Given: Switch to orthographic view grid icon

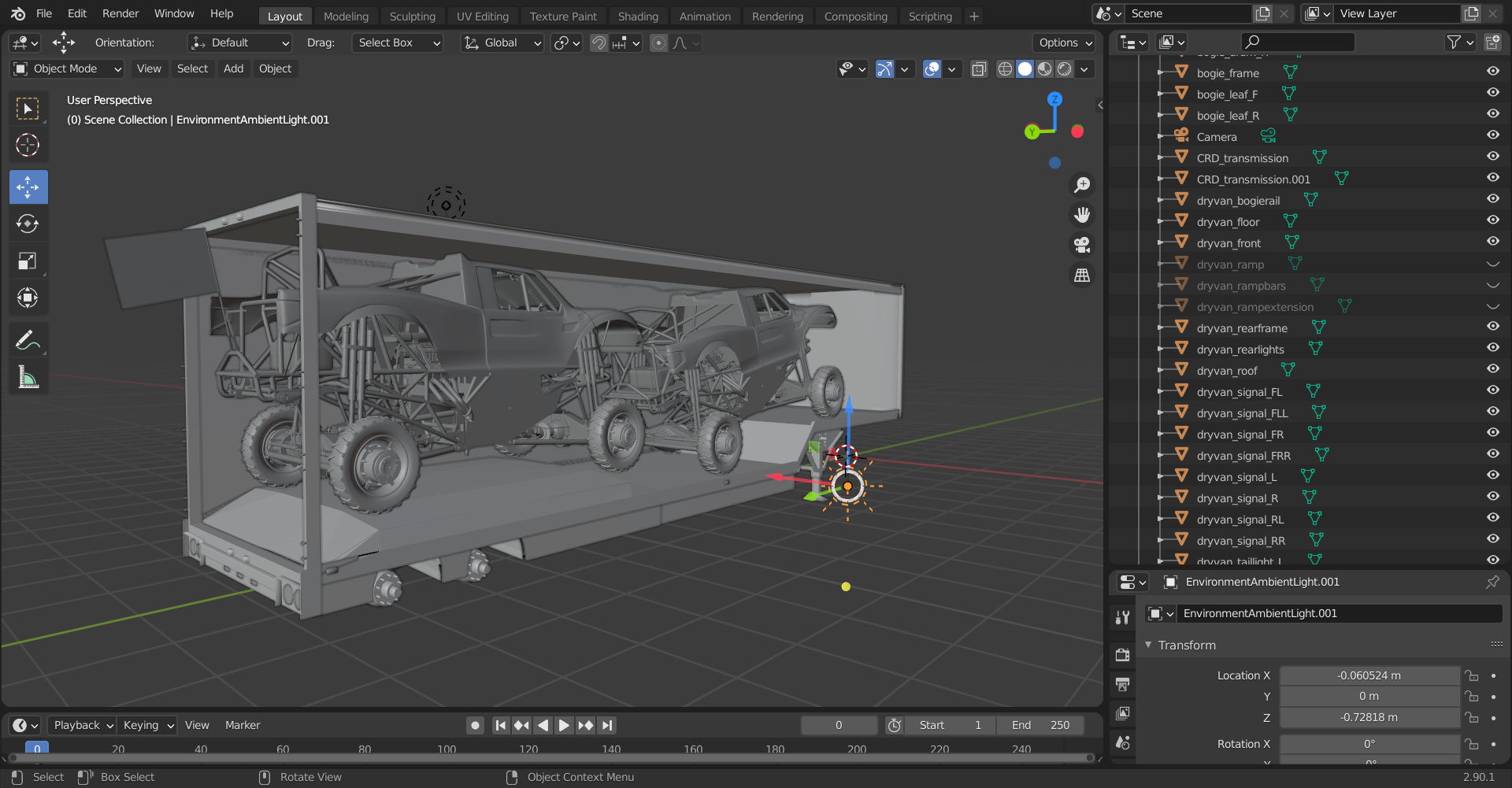Looking at the screenshot, I should (1082, 276).
